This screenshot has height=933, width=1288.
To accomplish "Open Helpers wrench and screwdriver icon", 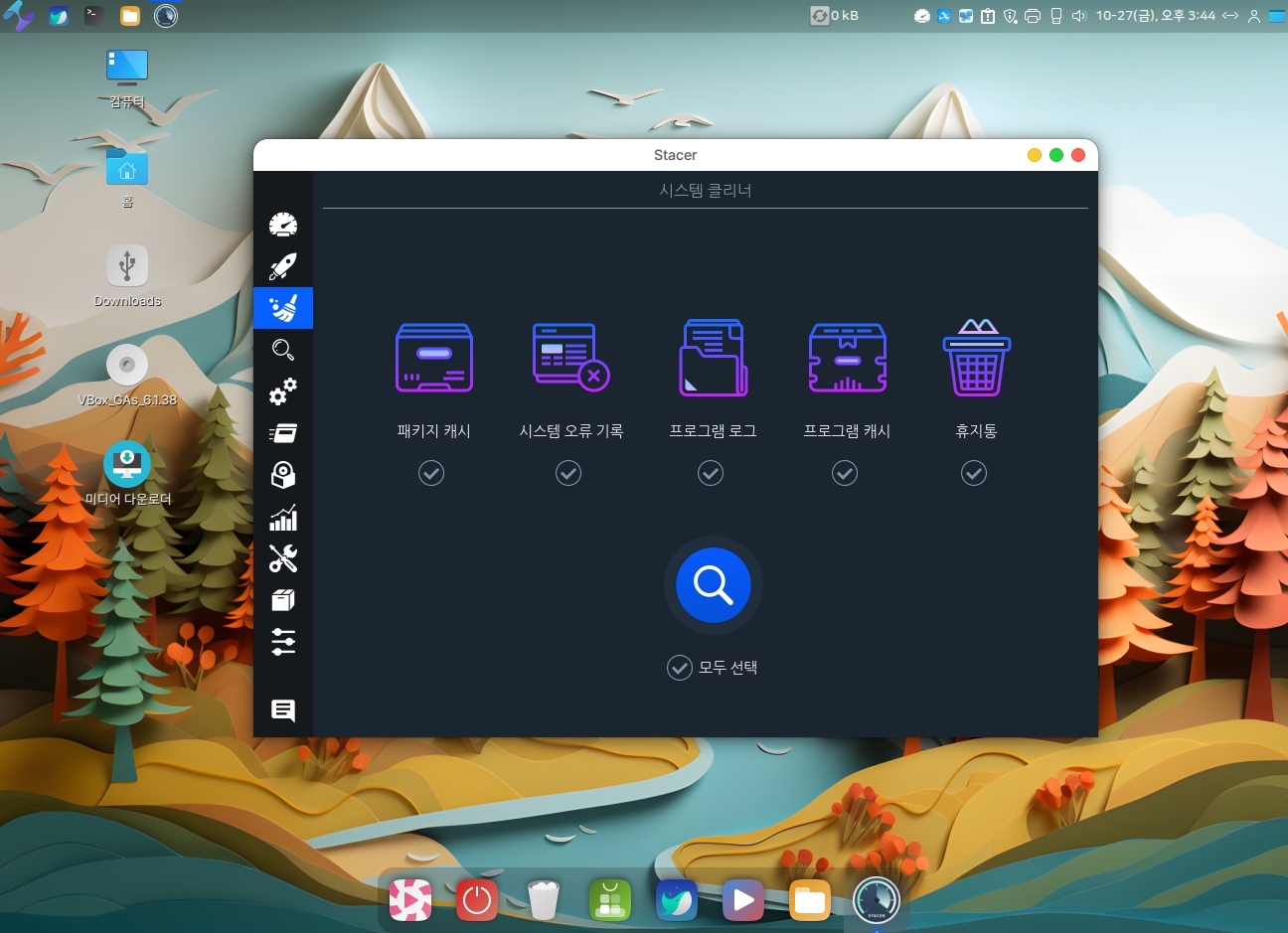I will click(283, 559).
